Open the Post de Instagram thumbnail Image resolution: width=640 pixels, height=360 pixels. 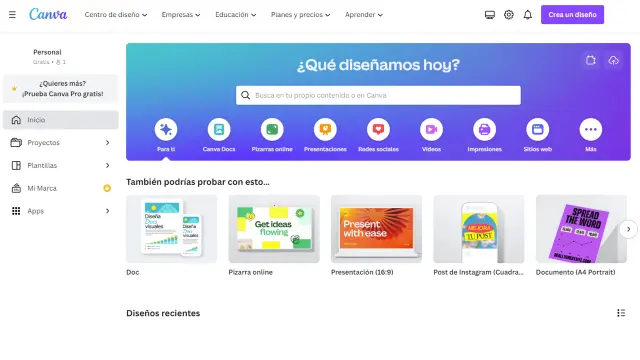tap(479, 229)
